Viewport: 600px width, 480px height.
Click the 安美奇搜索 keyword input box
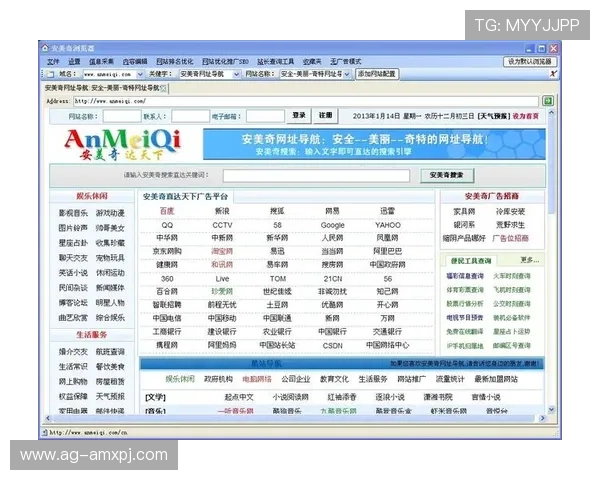pyautogui.click(x=316, y=176)
